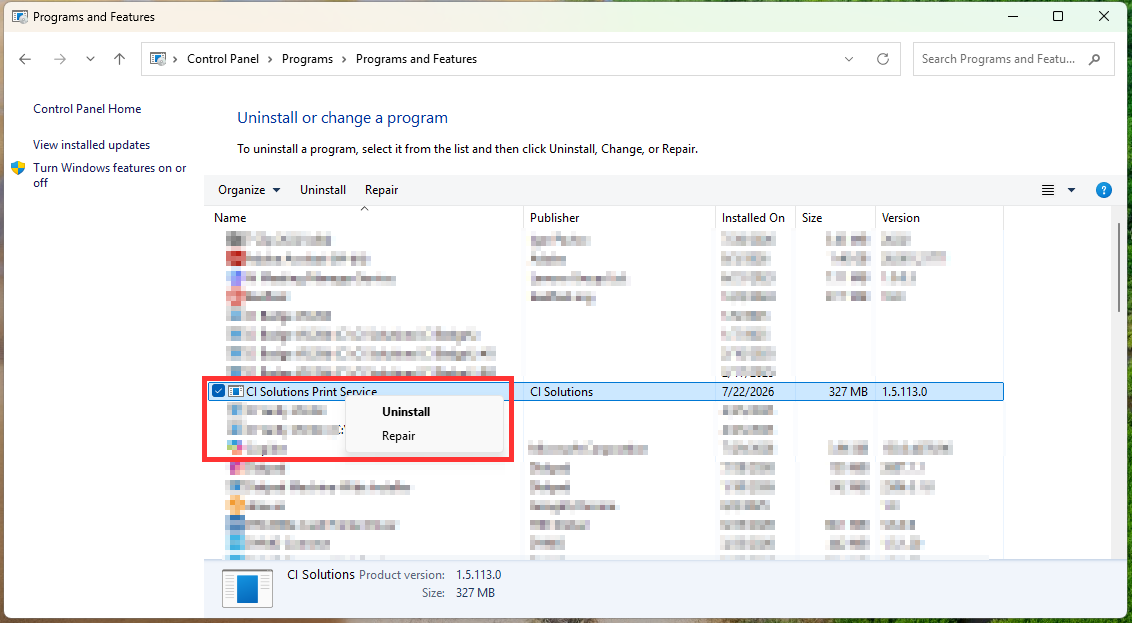This screenshot has height=623, width=1132.
Task: Click Programs and Features breadcrumb segment
Action: pos(417,59)
